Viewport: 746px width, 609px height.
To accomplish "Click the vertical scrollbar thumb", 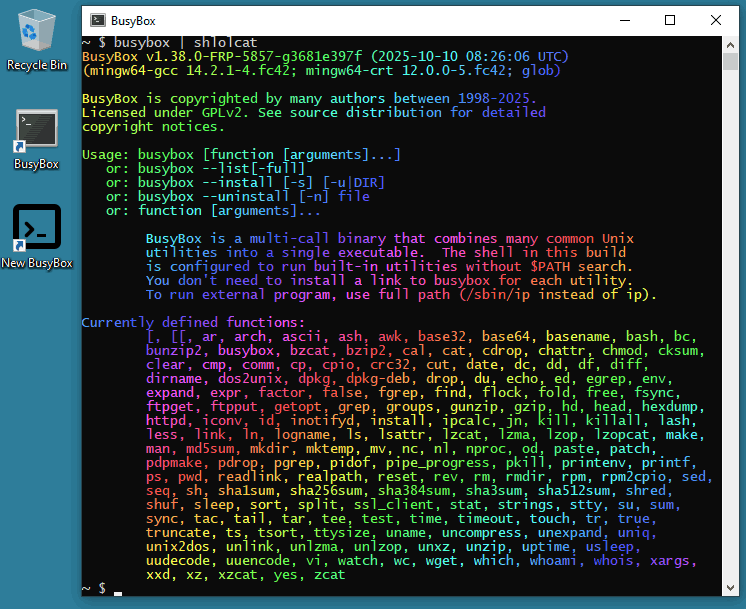I will (x=730, y=61).
